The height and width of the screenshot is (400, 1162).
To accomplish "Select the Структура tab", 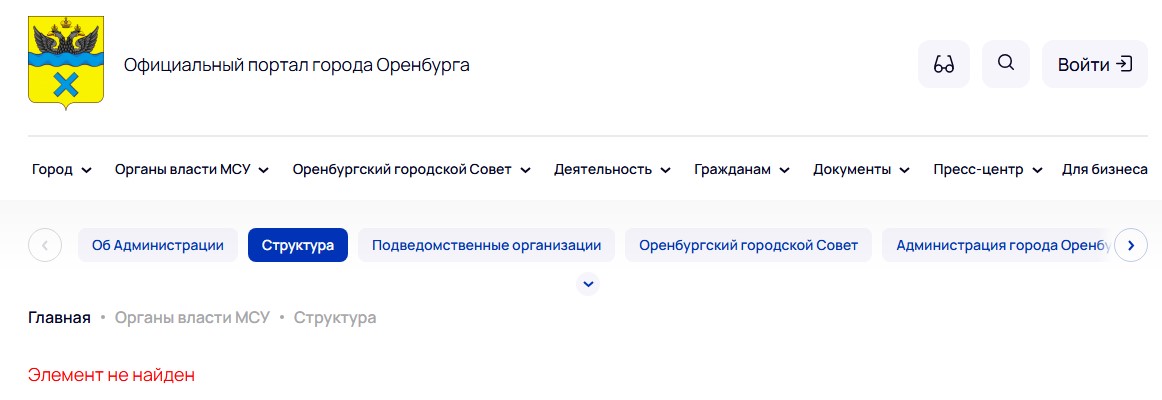I will tap(298, 245).
